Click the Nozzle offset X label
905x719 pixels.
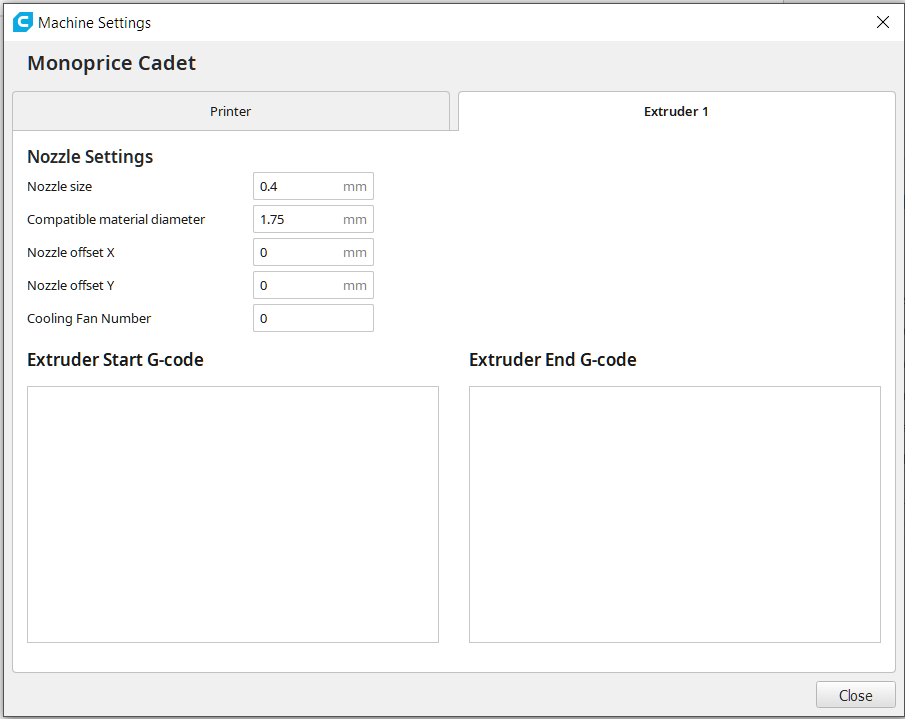click(x=71, y=252)
